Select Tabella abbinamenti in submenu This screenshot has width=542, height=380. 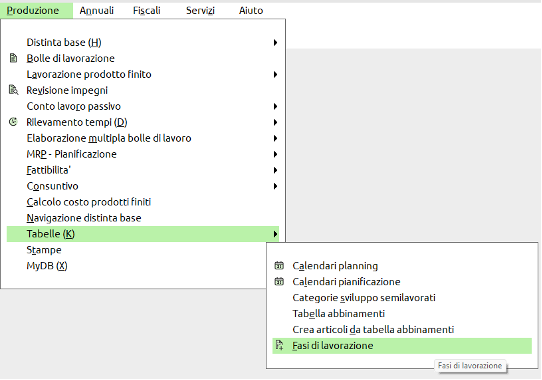338,314
